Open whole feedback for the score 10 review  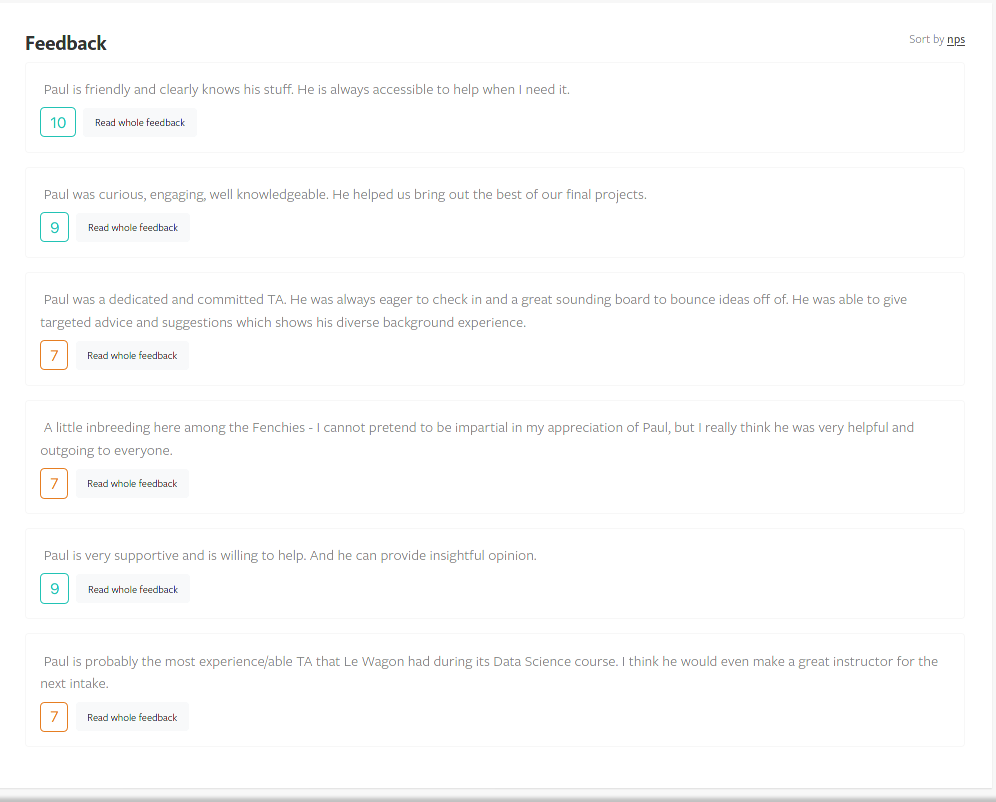point(140,123)
